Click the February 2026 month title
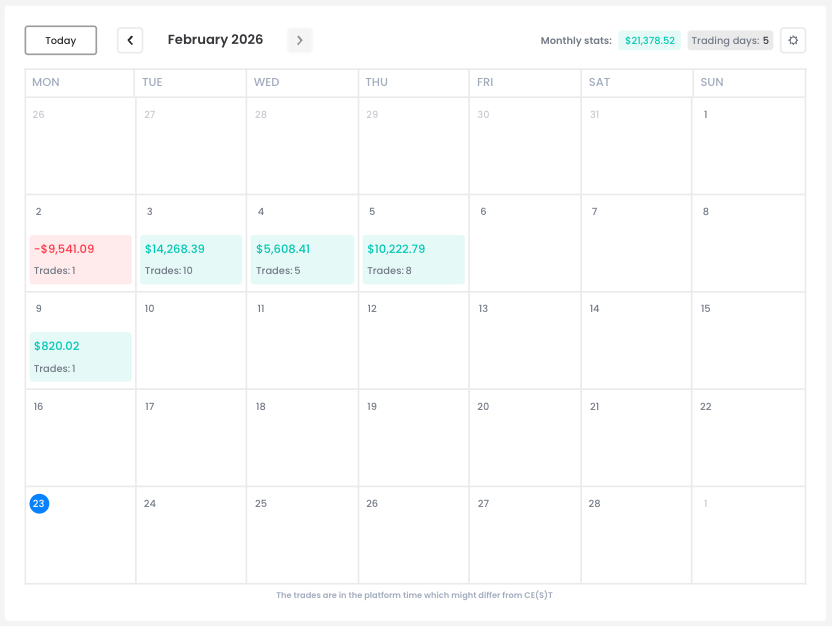Image resolution: width=832 pixels, height=626 pixels. [215, 39]
